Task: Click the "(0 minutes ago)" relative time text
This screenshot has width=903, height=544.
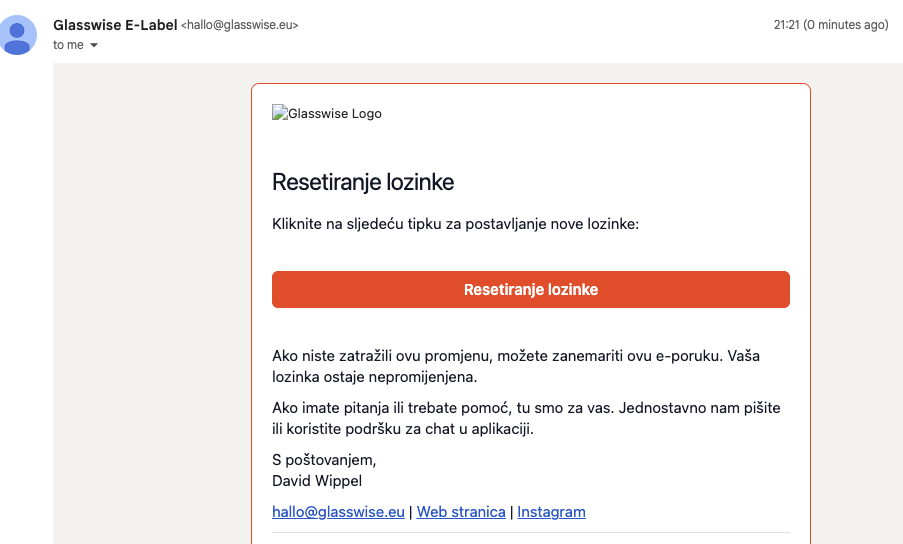Action: click(846, 25)
